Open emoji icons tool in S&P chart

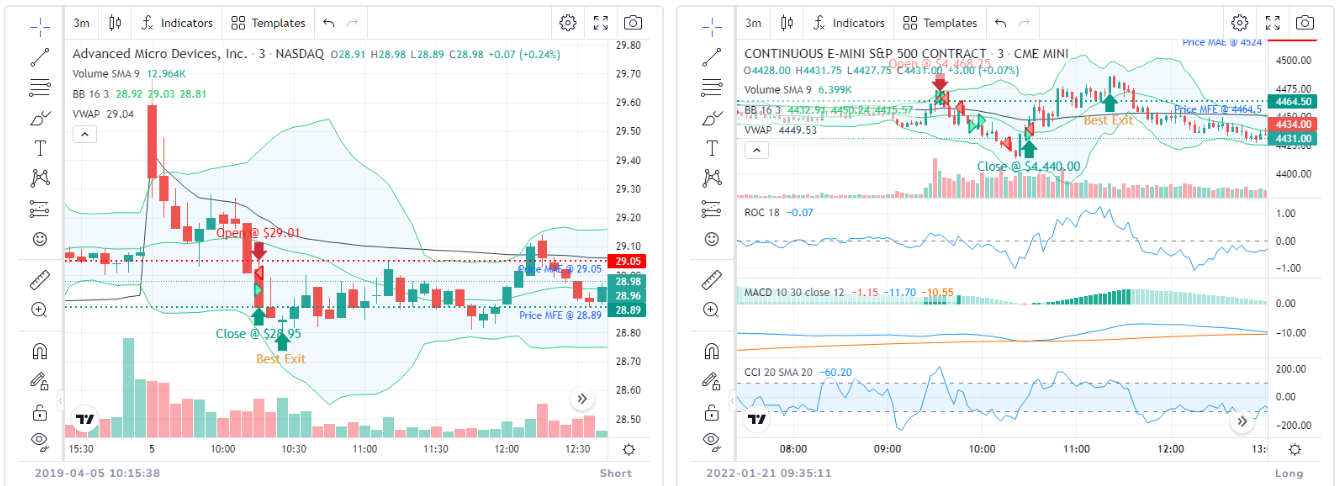click(x=712, y=239)
